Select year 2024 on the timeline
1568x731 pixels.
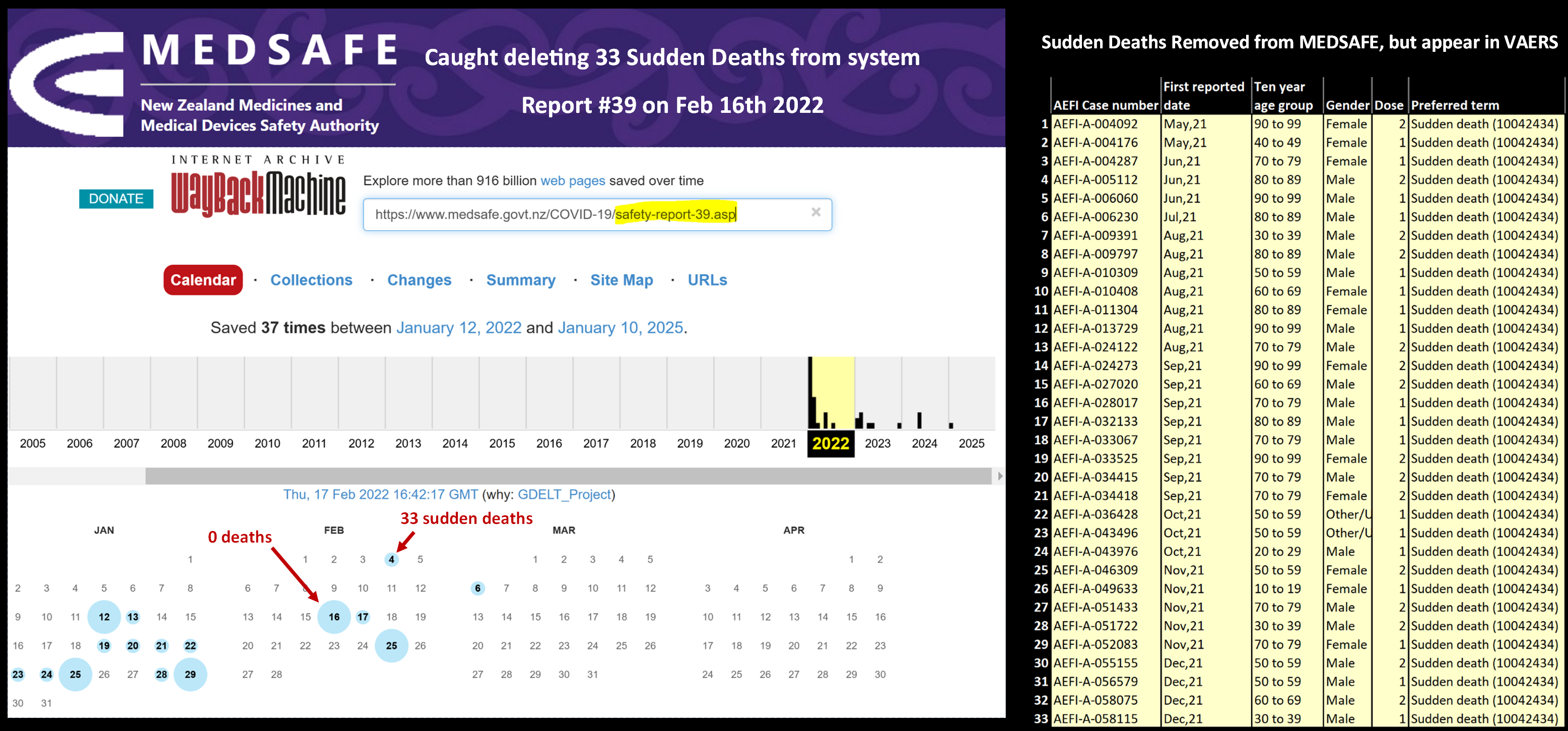924,443
